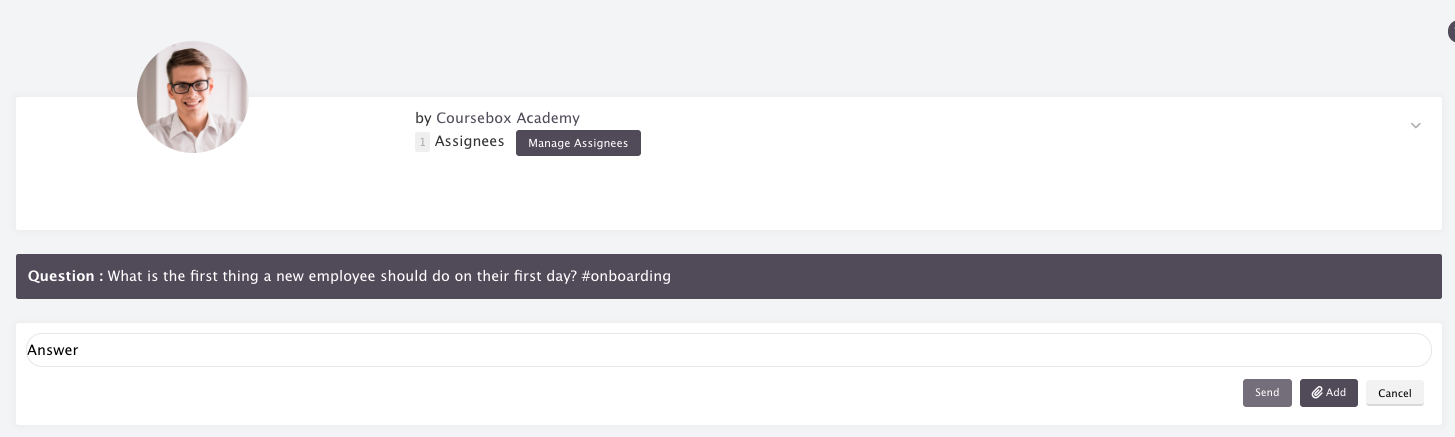Viewport: 1455px width, 437px height.
Task: Click the assignee count badge showing 1
Action: 422,142
